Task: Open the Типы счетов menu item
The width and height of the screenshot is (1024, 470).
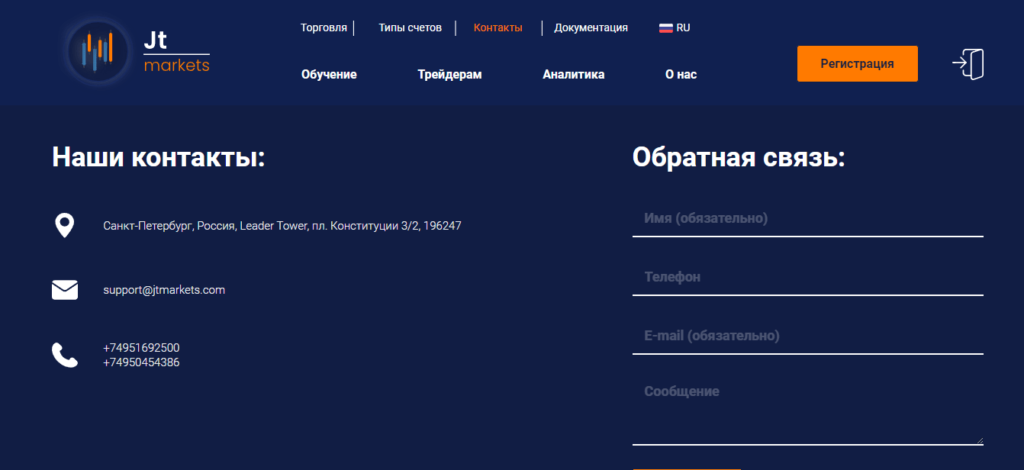Action: click(x=410, y=28)
